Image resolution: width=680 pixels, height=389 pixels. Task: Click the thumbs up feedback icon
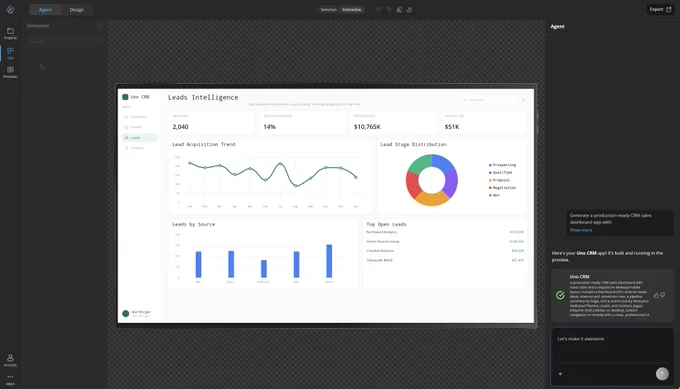(656, 295)
